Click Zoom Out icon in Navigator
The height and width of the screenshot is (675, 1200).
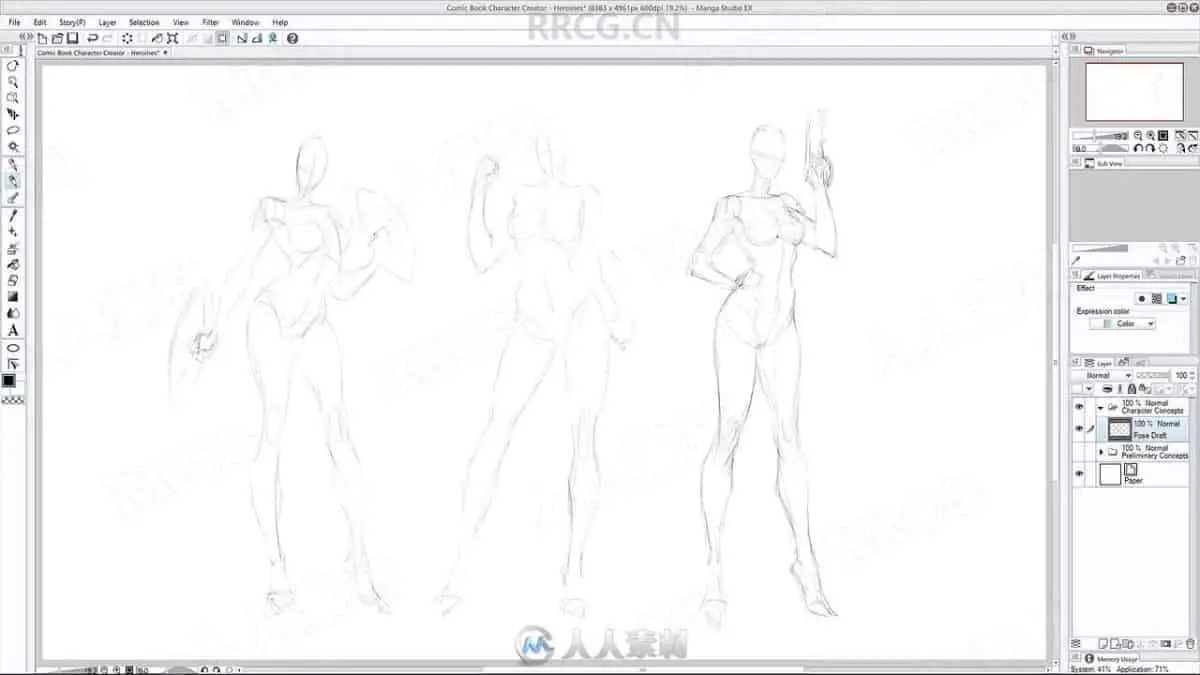click(1138, 135)
